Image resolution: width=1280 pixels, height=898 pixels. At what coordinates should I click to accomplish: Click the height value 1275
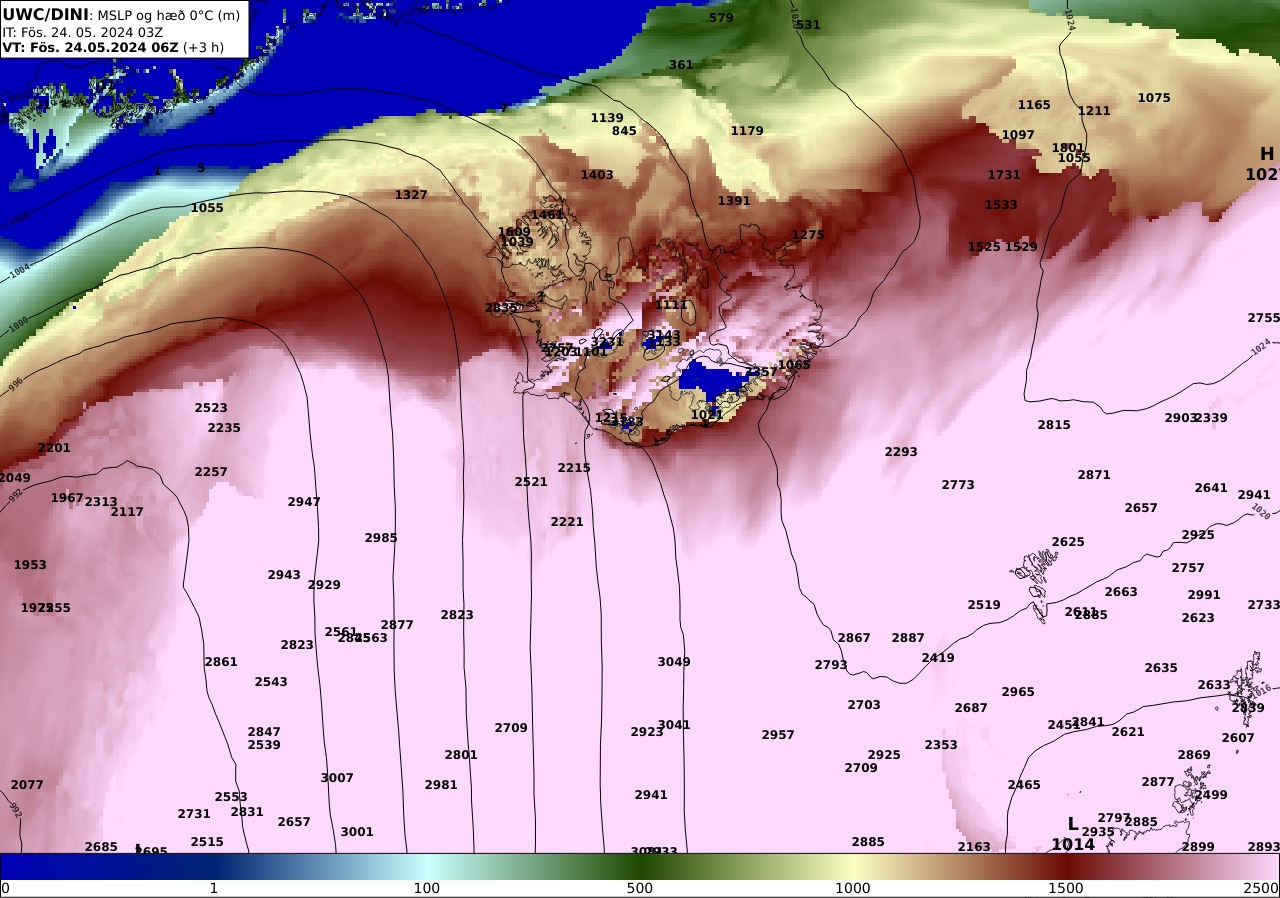(x=808, y=235)
